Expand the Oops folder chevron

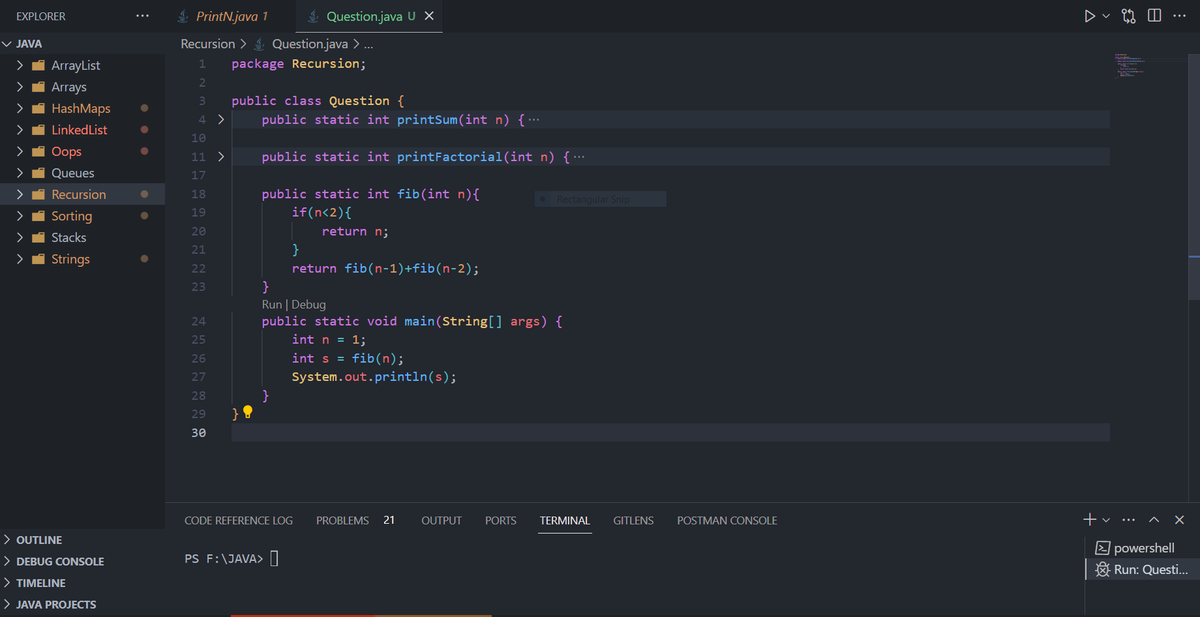[x=21, y=151]
